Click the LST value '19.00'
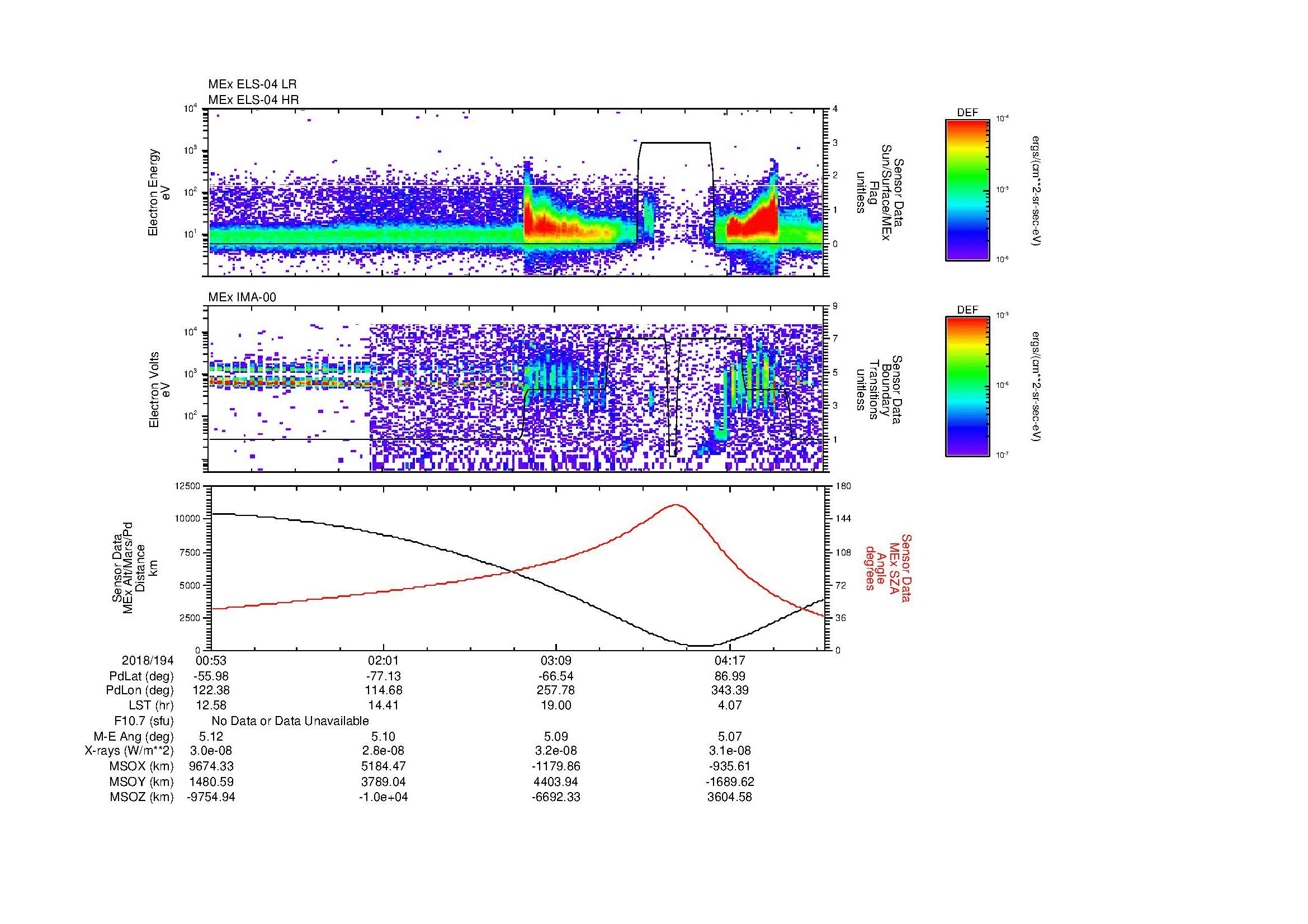This screenshot has width=1308, height=924. 555,705
